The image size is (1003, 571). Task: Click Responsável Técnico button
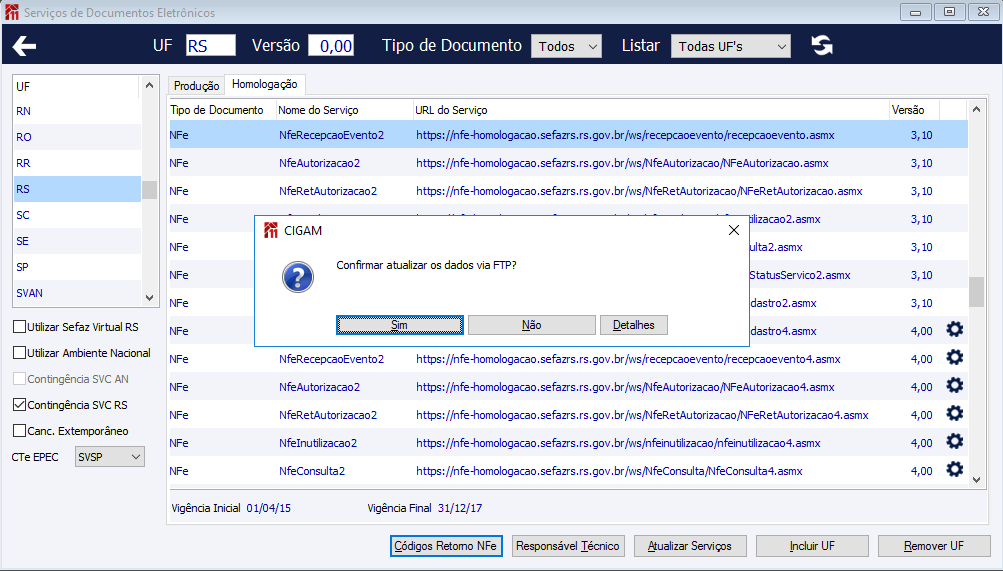[568, 546]
